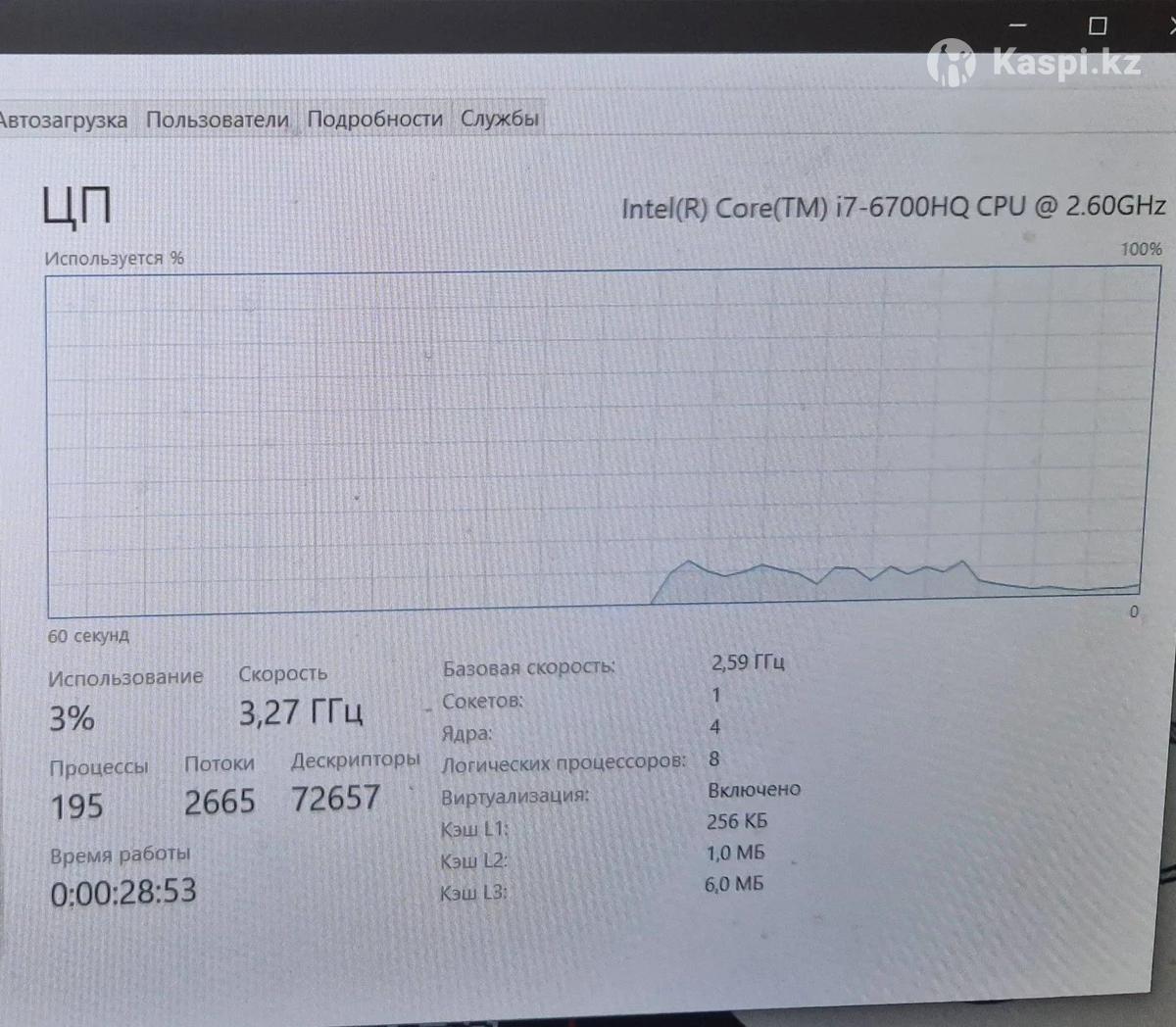Select the Подробности tab

(375, 119)
